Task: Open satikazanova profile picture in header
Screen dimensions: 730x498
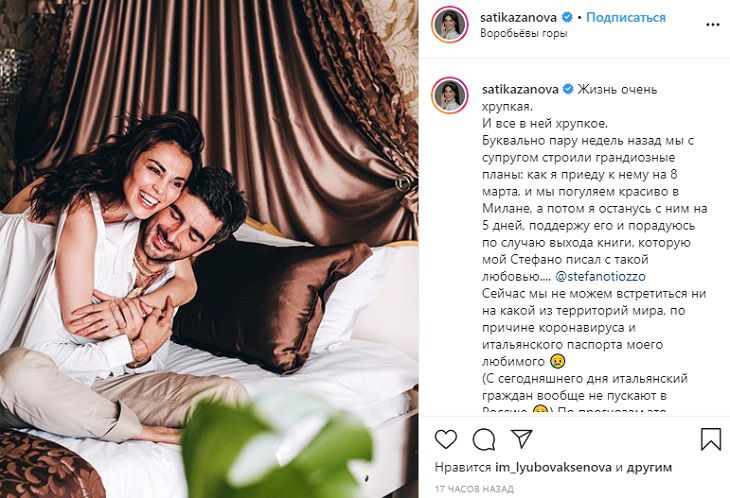Action: coord(449,25)
